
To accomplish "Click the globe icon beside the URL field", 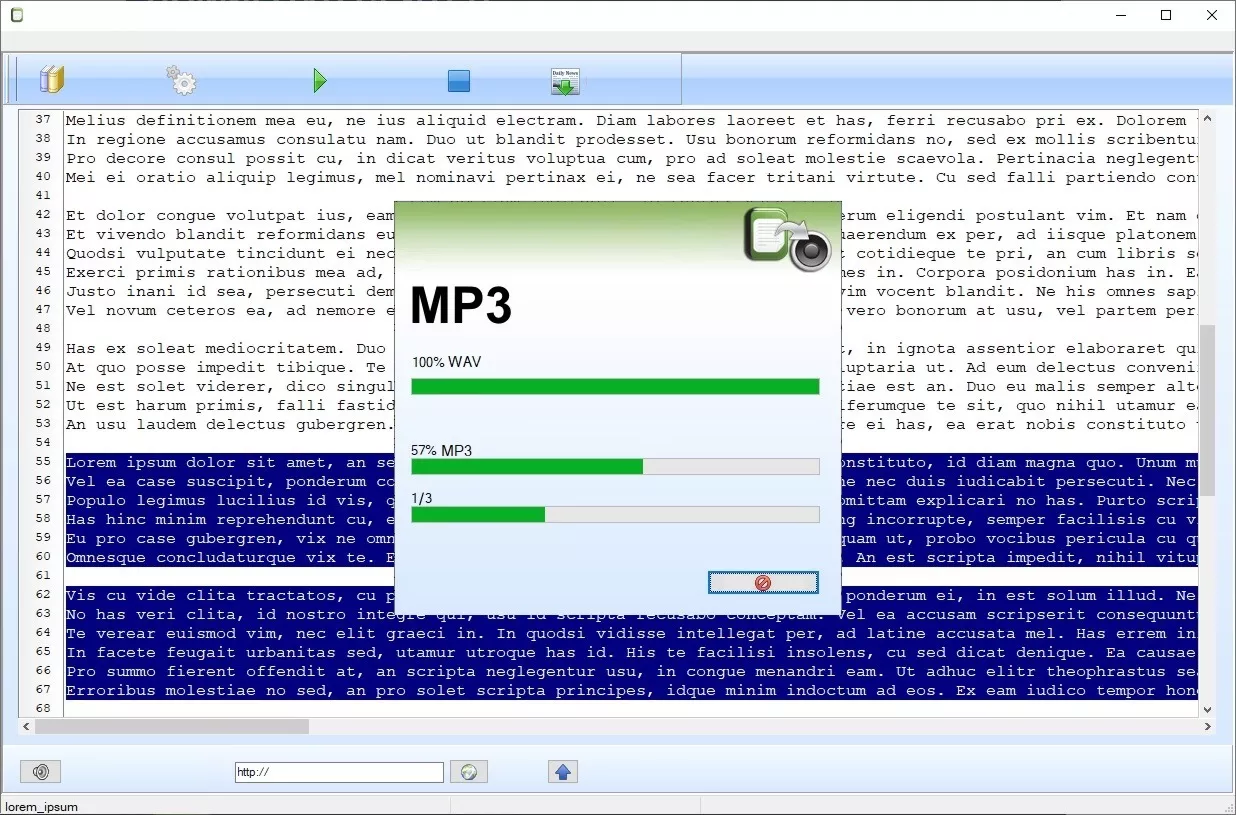I will click(468, 771).
